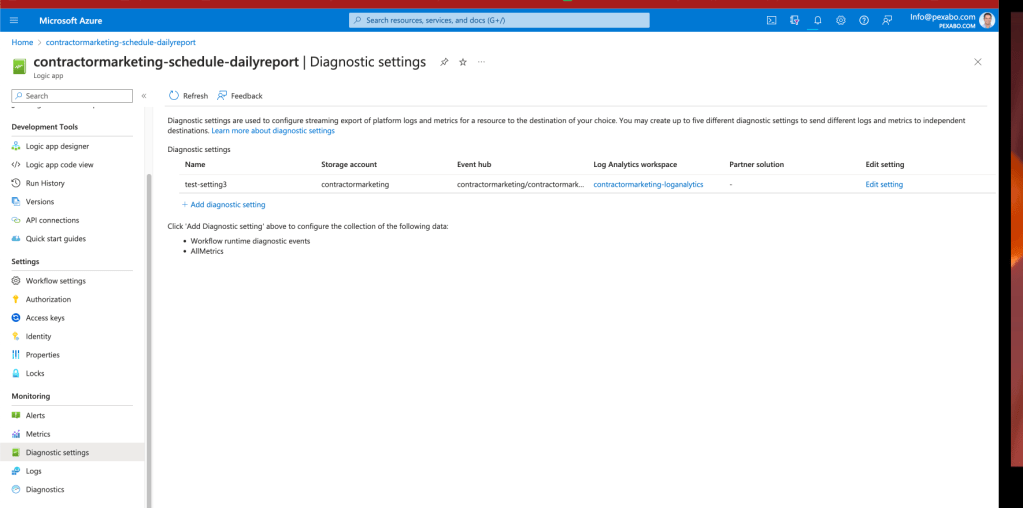Open the notifications bell
Screen dimensions: 1023x508
[817, 20]
